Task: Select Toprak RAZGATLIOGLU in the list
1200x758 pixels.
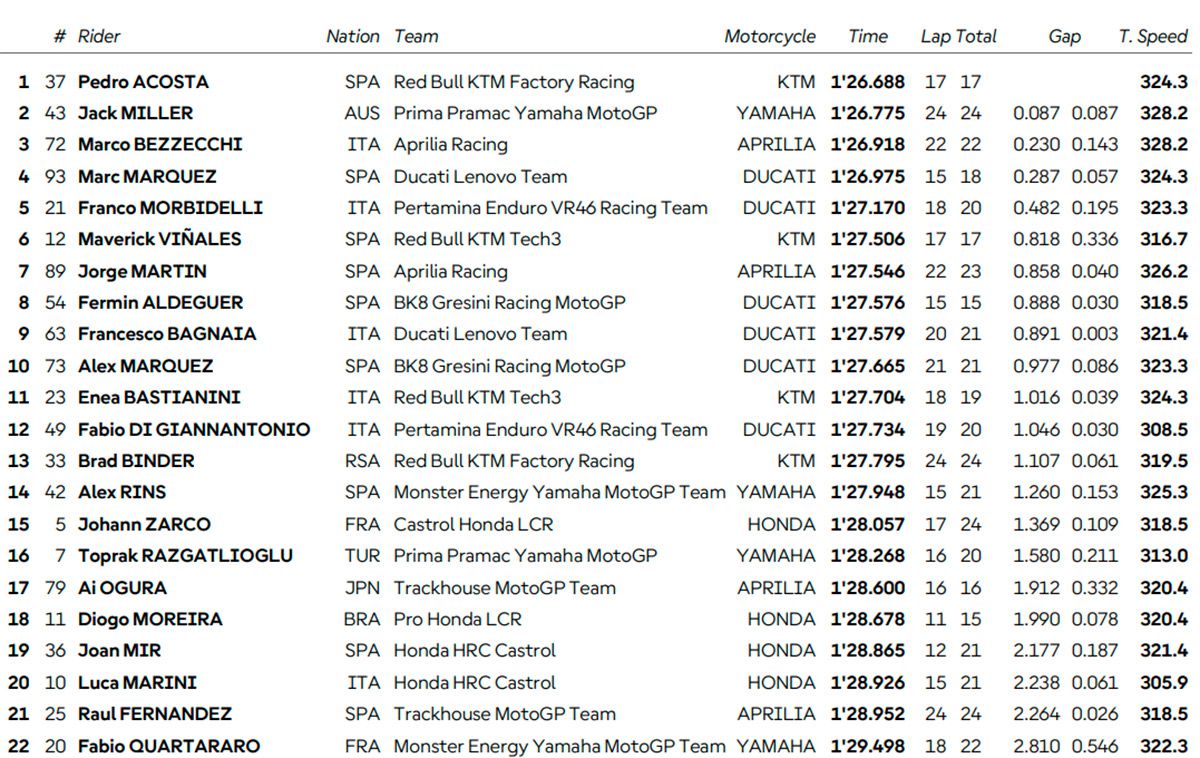Action: (185, 555)
